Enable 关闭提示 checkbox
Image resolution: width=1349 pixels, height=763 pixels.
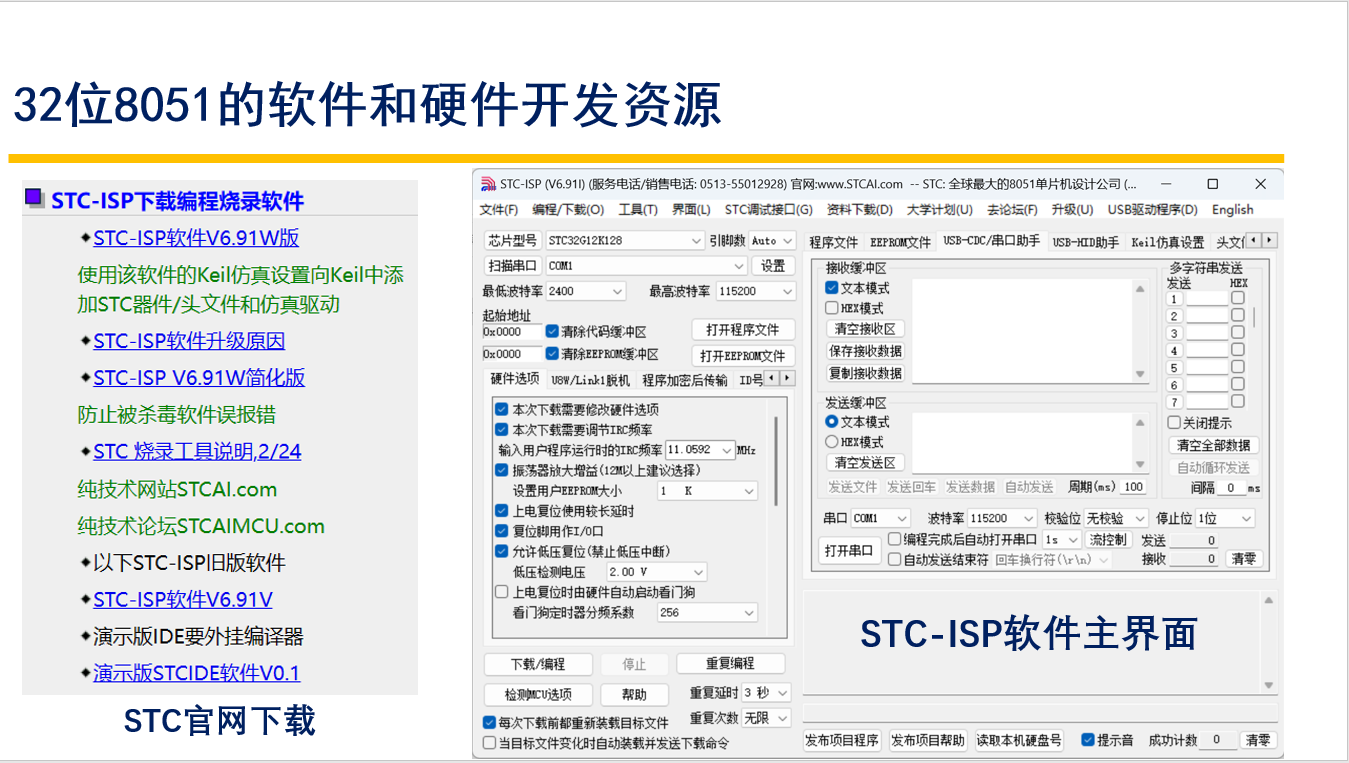pyautogui.click(x=1174, y=423)
